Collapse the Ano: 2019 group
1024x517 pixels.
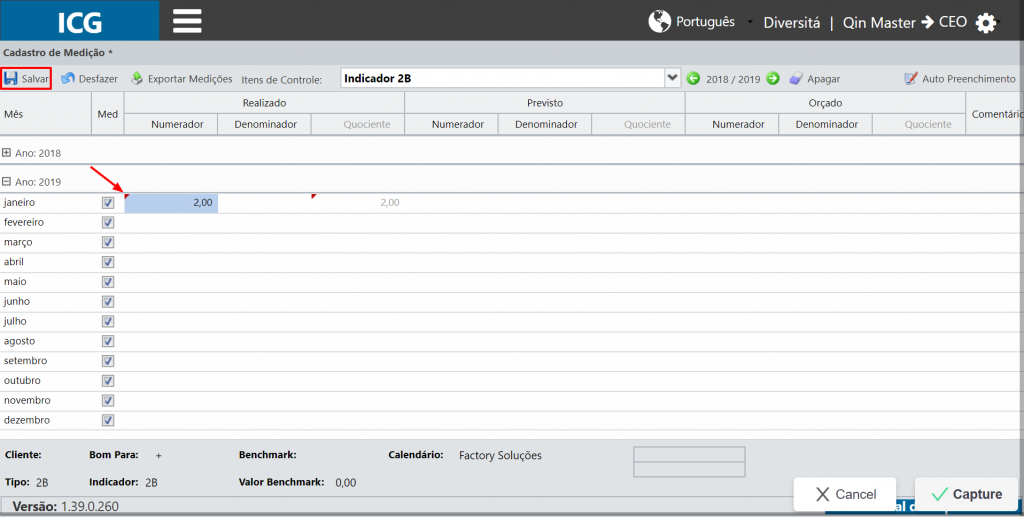click(7, 181)
